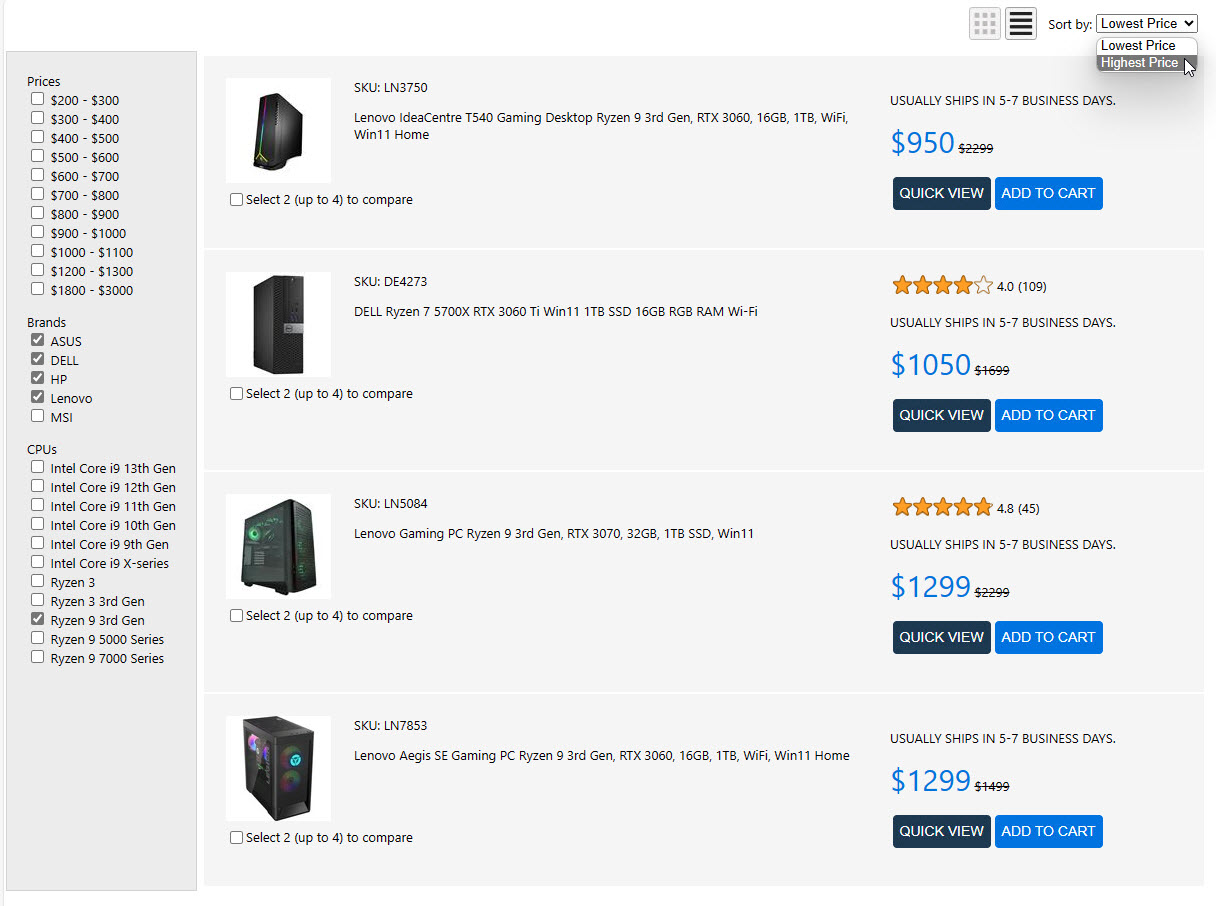Screen dimensions: 1216x906
Task: Check the $900 - $1000 price filter
Action: [38, 233]
